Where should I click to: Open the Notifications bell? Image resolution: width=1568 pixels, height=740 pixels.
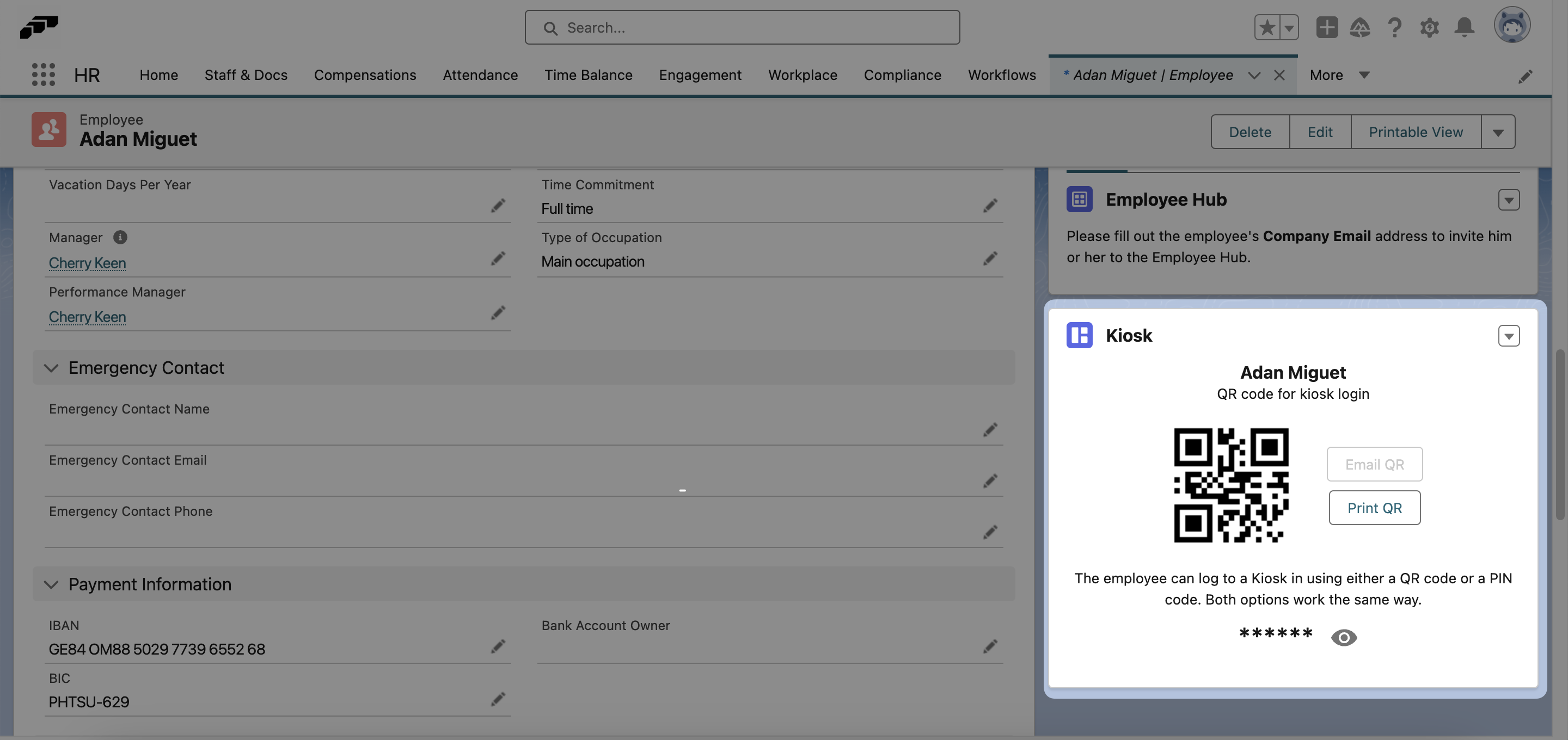tap(1464, 27)
